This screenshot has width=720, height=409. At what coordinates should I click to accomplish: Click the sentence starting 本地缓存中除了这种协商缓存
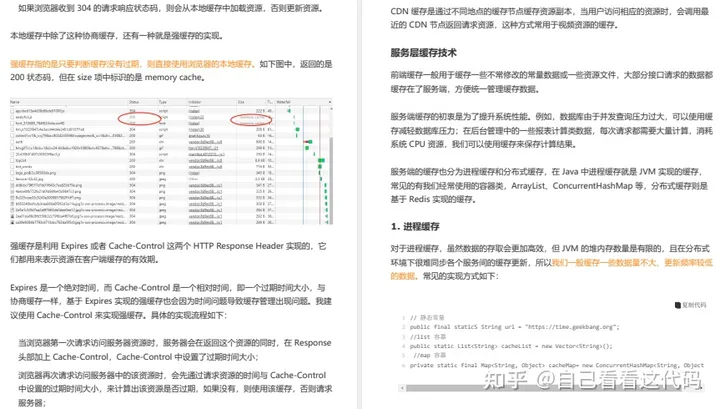[116, 36]
